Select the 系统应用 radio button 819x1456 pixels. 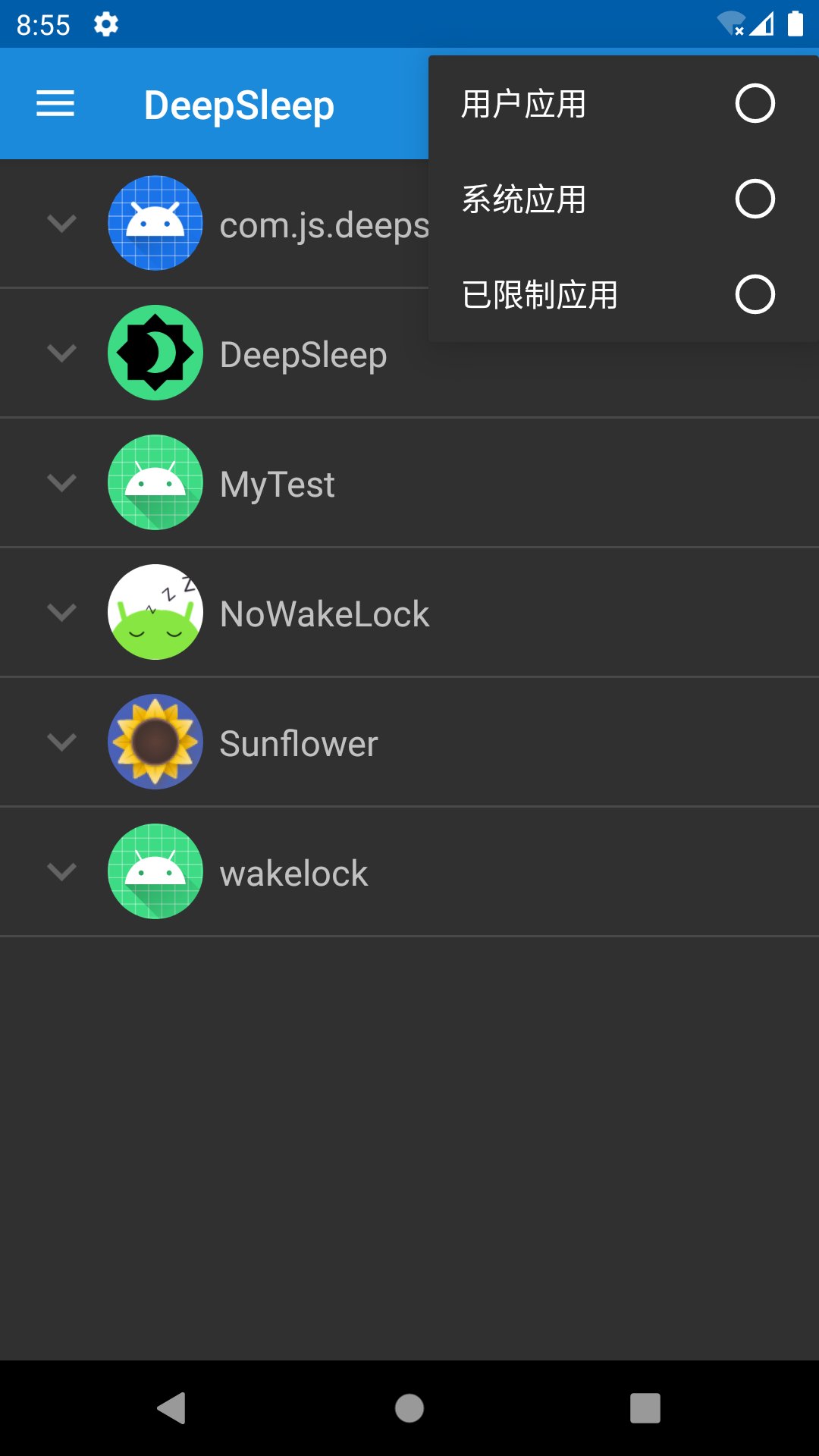pyautogui.click(x=755, y=199)
